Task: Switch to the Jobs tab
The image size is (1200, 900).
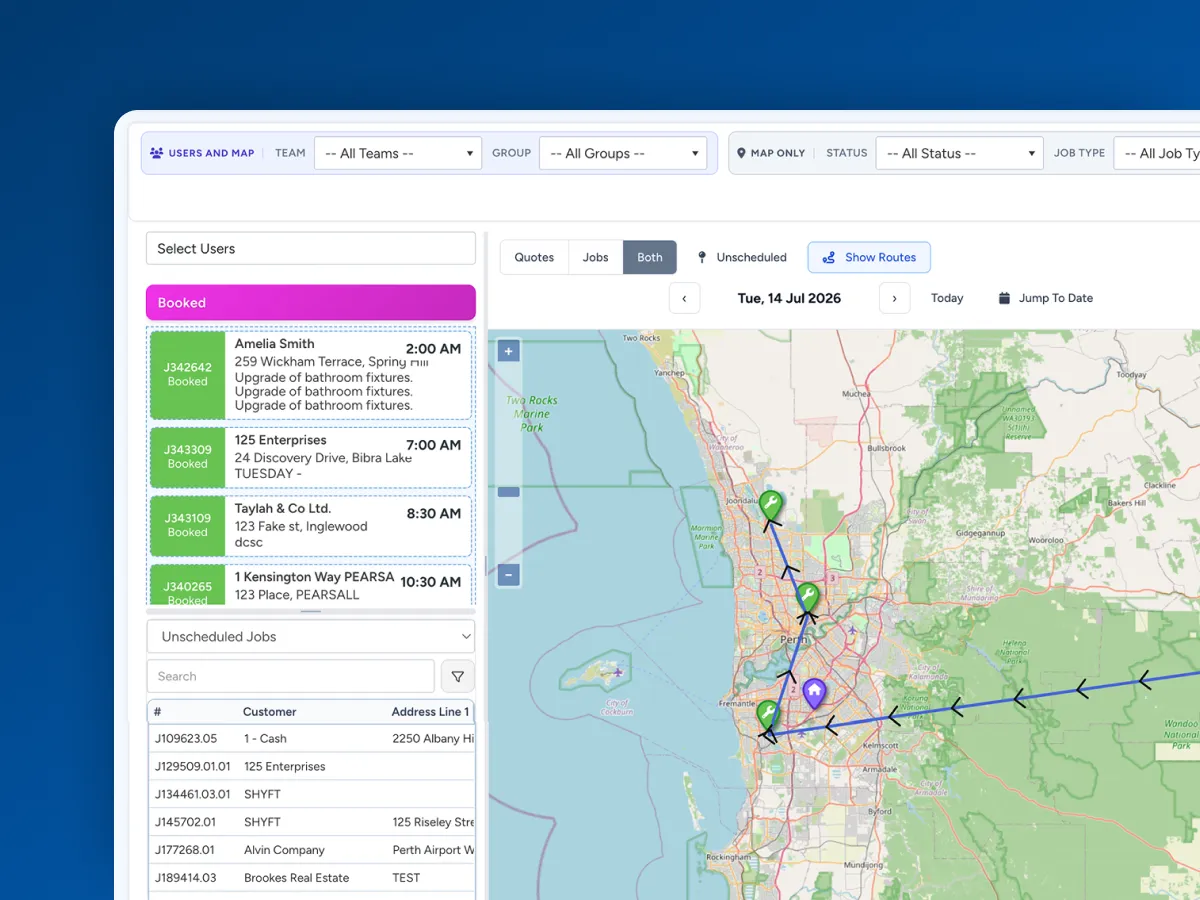Action: (x=596, y=257)
